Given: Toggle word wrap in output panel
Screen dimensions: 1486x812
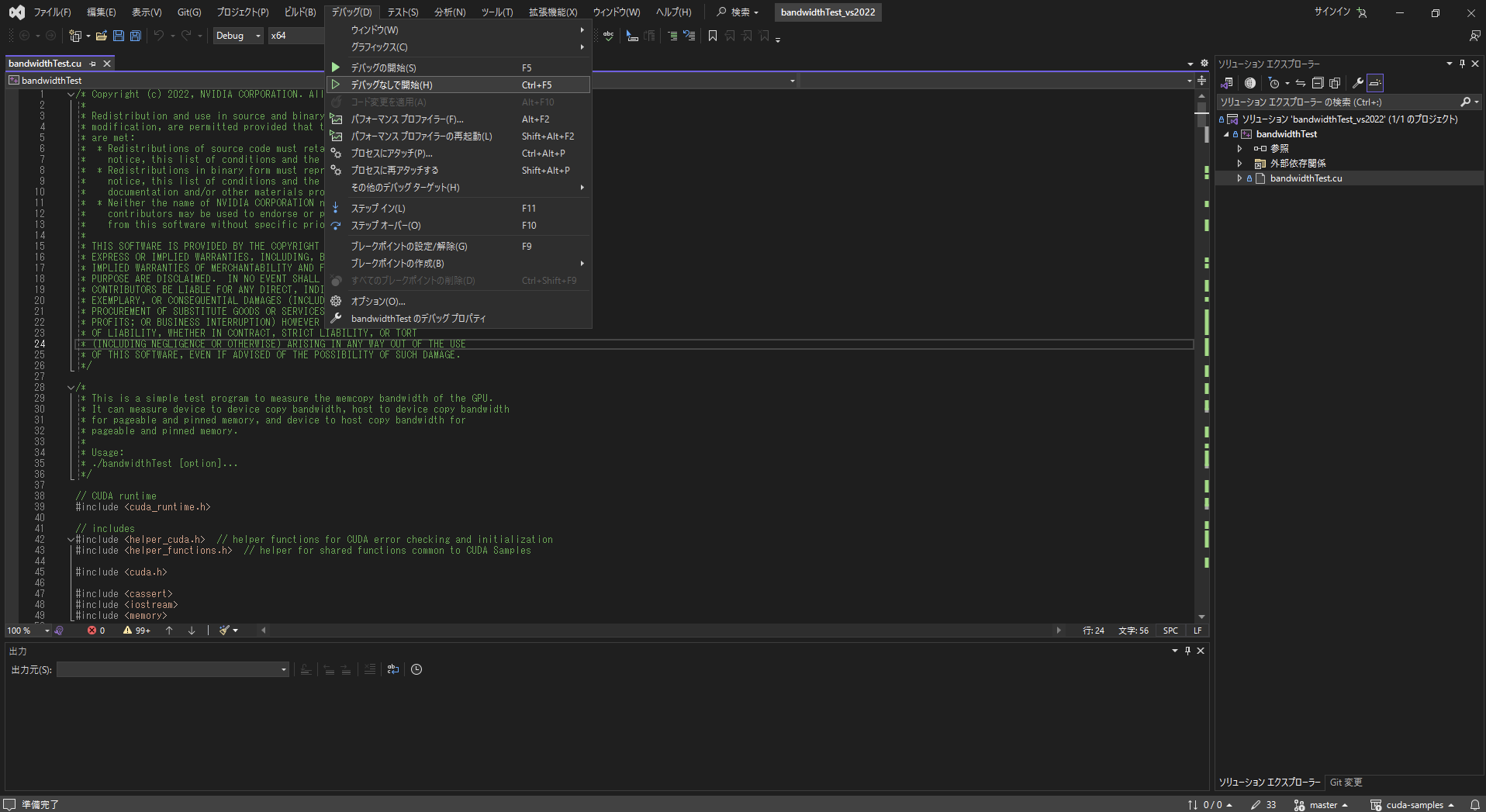Looking at the screenshot, I should point(393,669).
